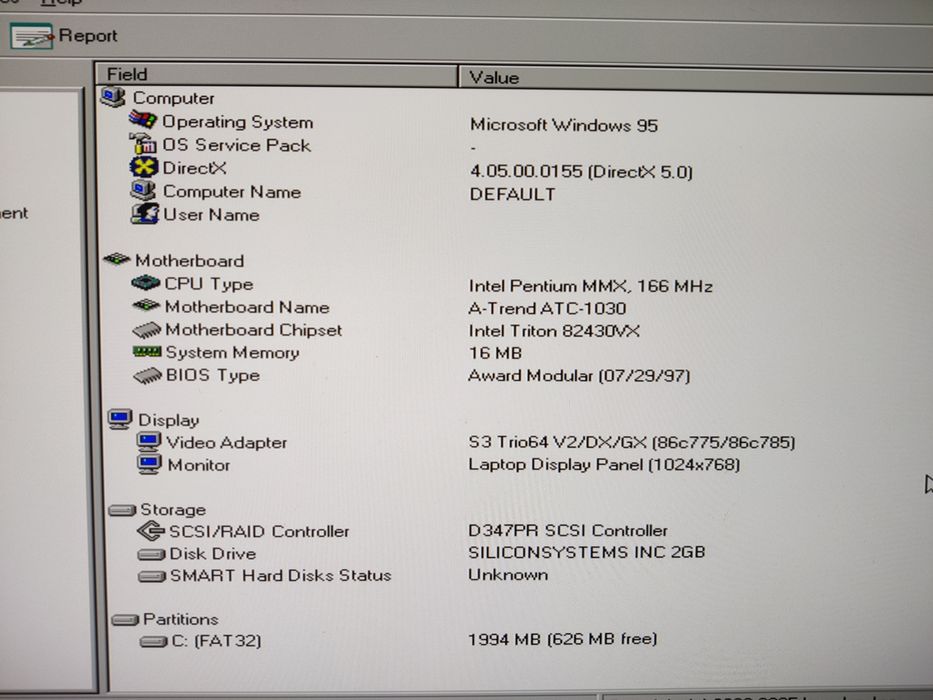
Task: Select the 'Video Adapter' field label
Action: [x=226, y=443]
